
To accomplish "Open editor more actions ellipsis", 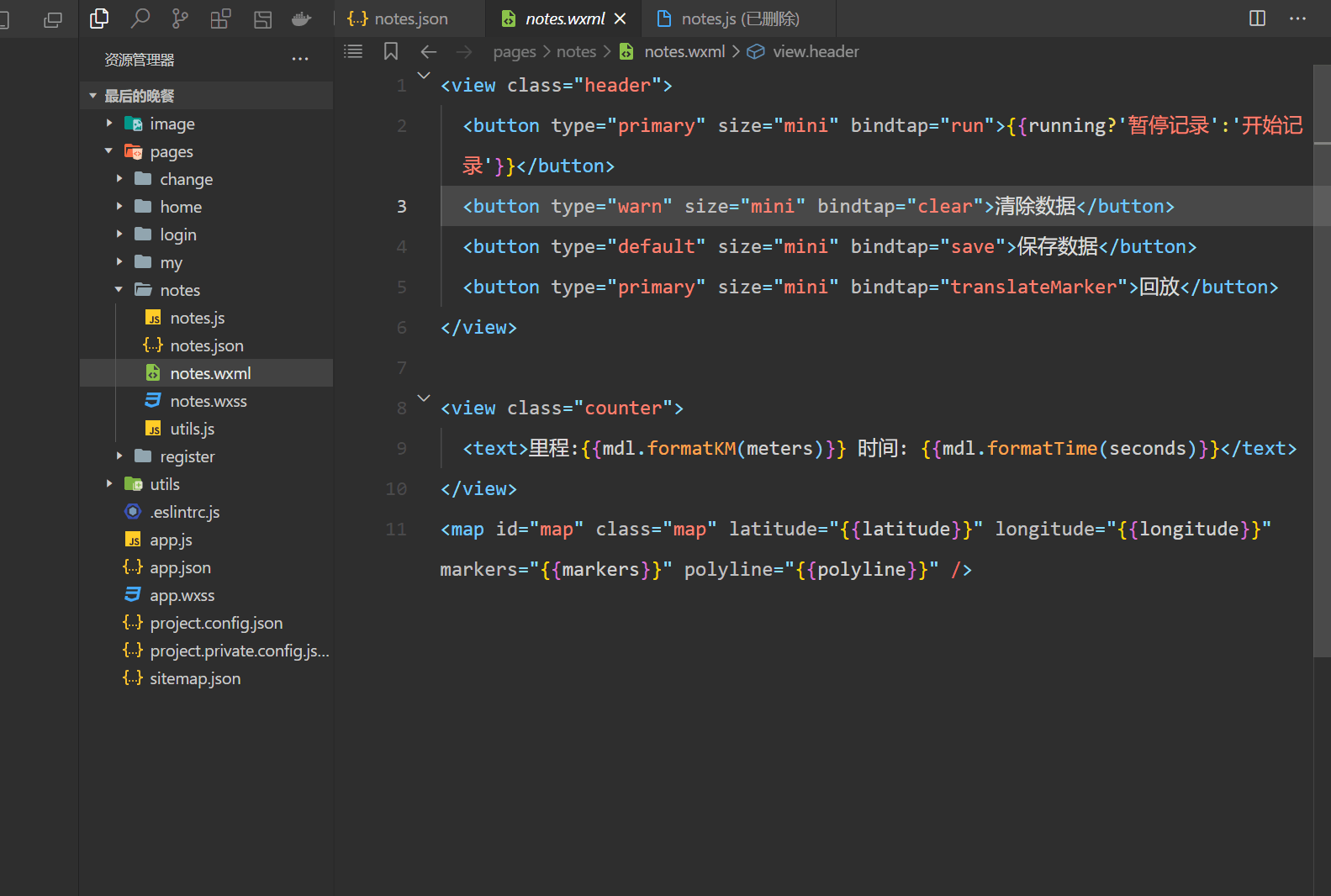I will click(1297, 18).
